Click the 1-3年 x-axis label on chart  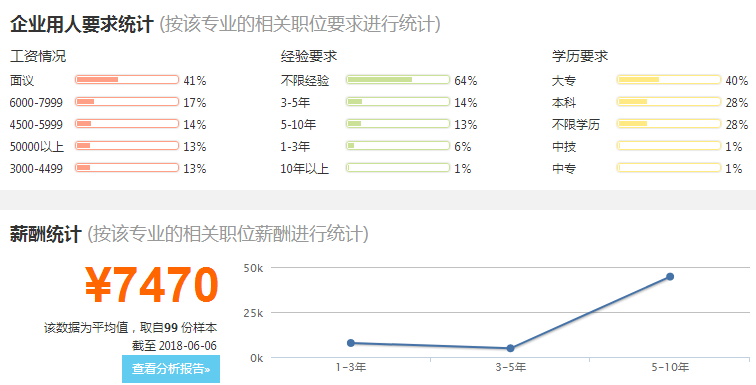tap(351, 367)
